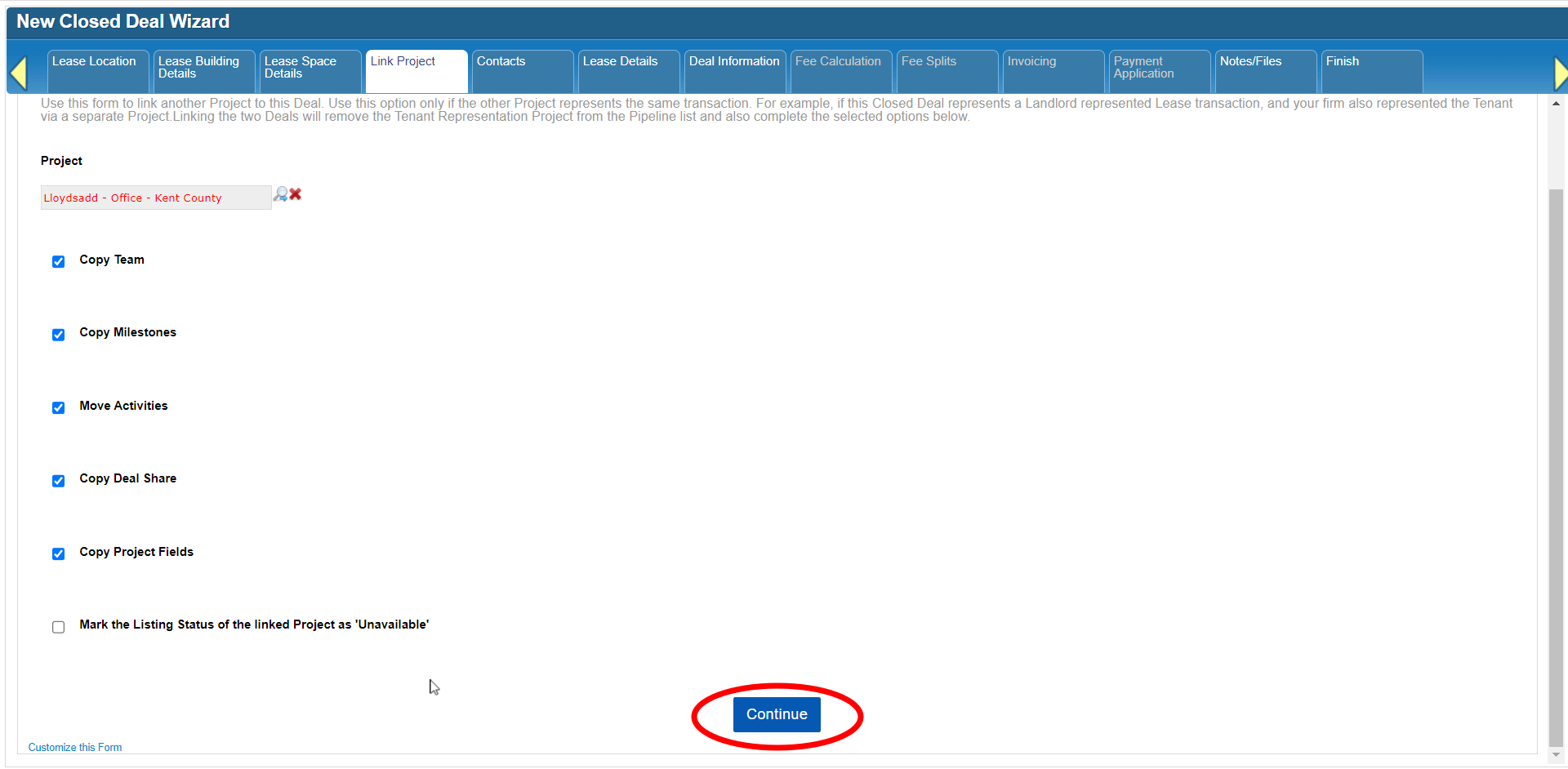The image size is (1568, 769).
Task: Toggle the Copy Milestones checkbox
Action: point(59,335)
